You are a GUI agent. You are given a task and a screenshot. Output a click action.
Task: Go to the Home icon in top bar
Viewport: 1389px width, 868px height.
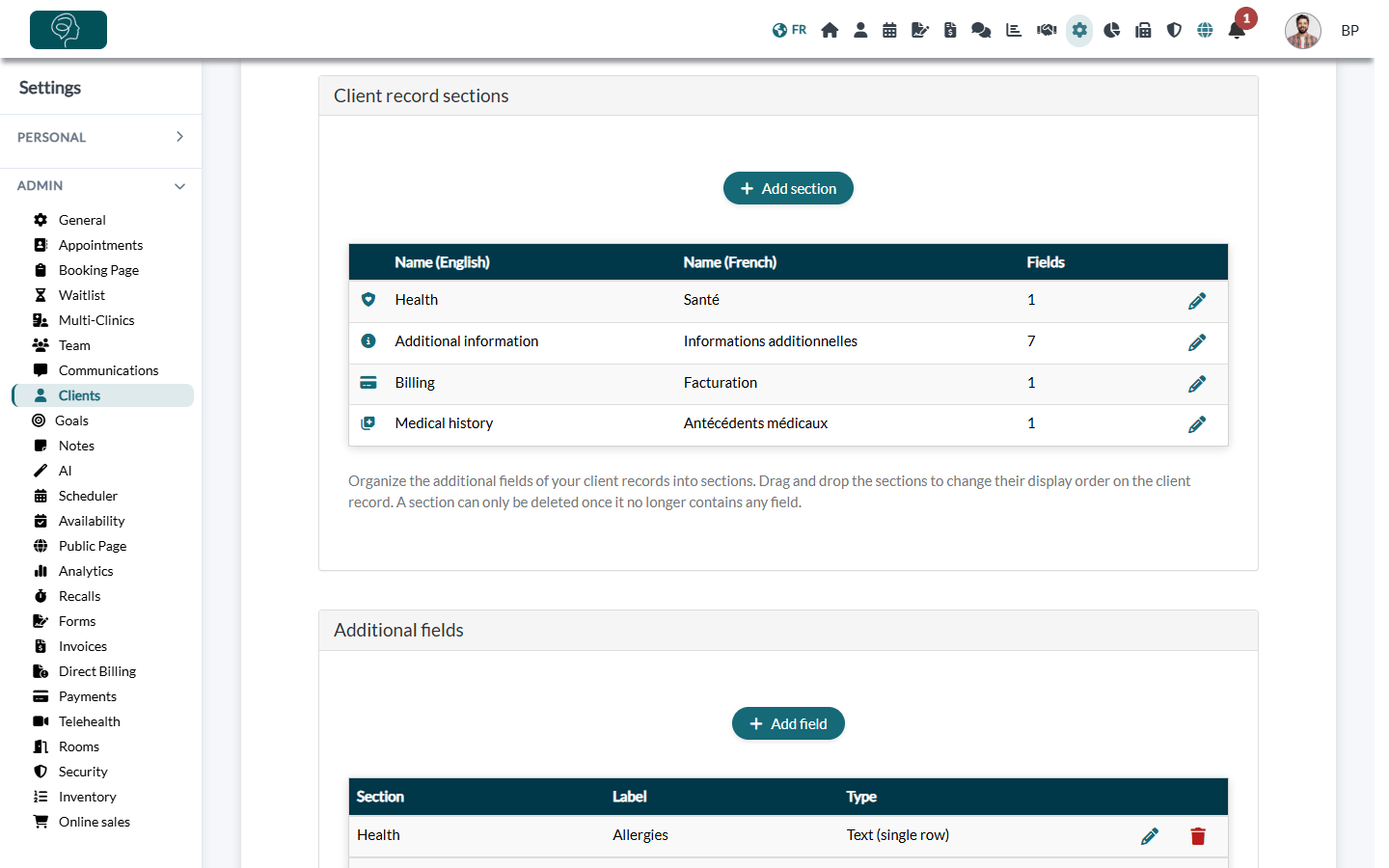tap(830, 30)
